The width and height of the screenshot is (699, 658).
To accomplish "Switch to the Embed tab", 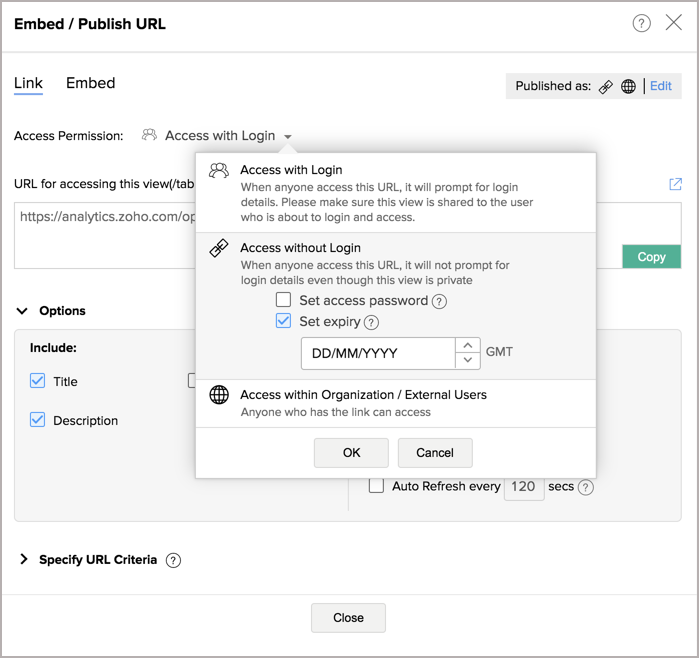I will [x=91, y=83].
